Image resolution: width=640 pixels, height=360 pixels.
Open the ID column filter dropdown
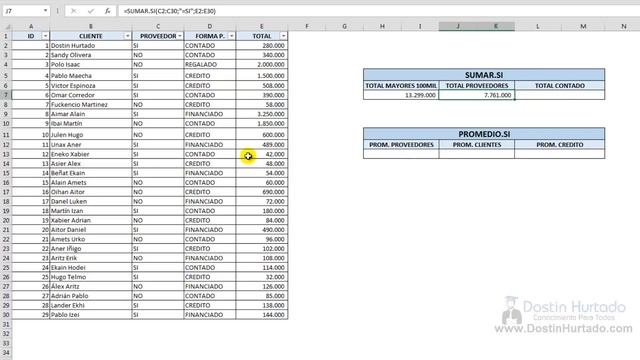pos(45,36)
